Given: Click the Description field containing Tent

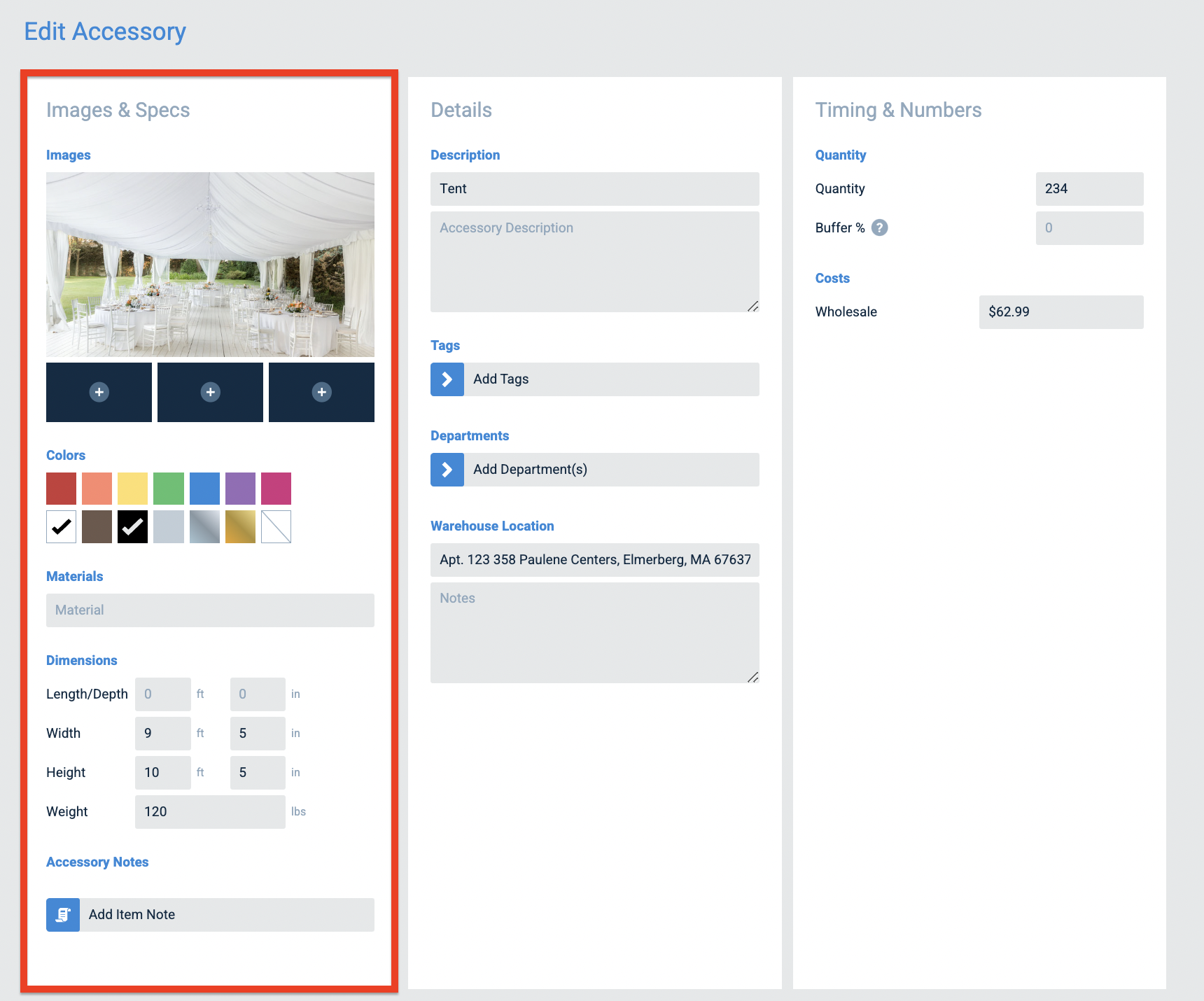Looking at the screenshot, I should point(594,188).
